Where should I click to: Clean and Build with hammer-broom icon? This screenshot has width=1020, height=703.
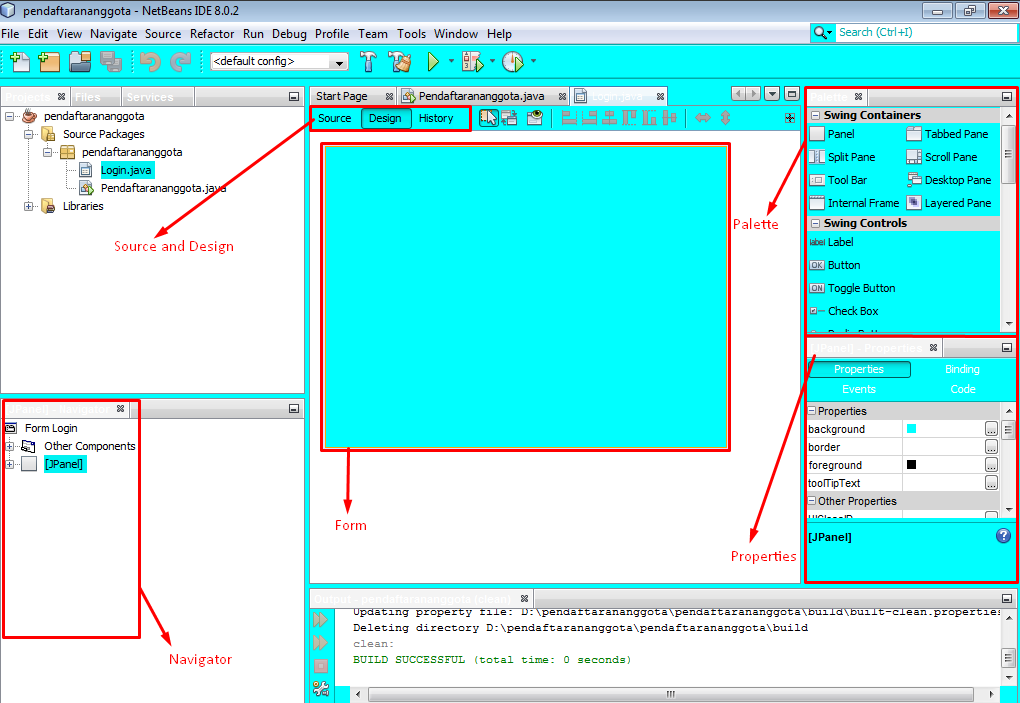click(x=399, y=62)
